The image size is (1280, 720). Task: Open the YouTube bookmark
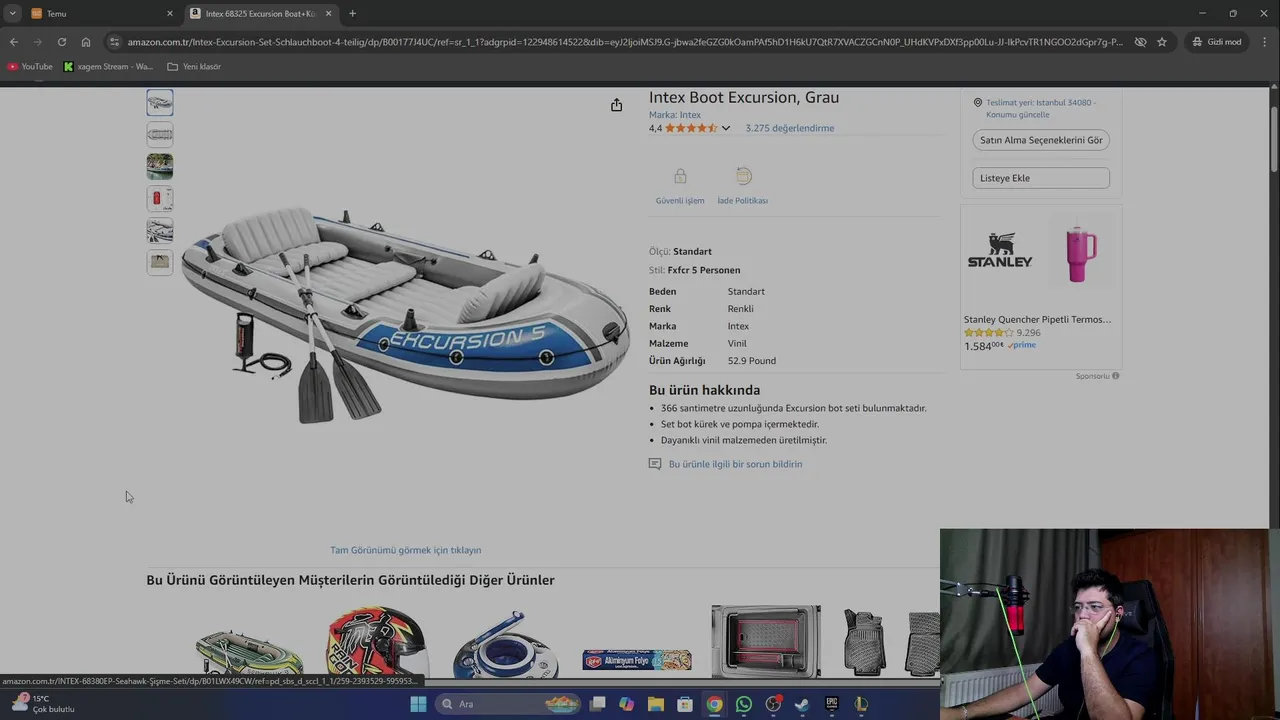tap(30, 66)
